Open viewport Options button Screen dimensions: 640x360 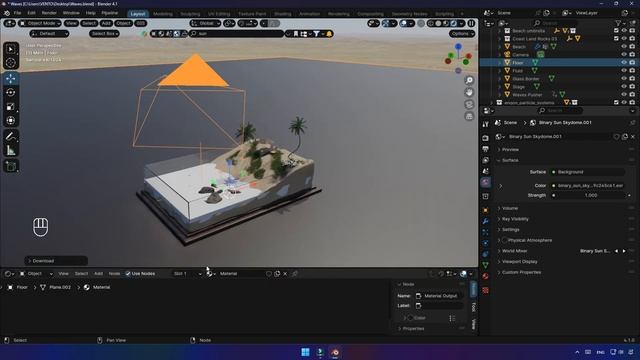click(462, 34)
